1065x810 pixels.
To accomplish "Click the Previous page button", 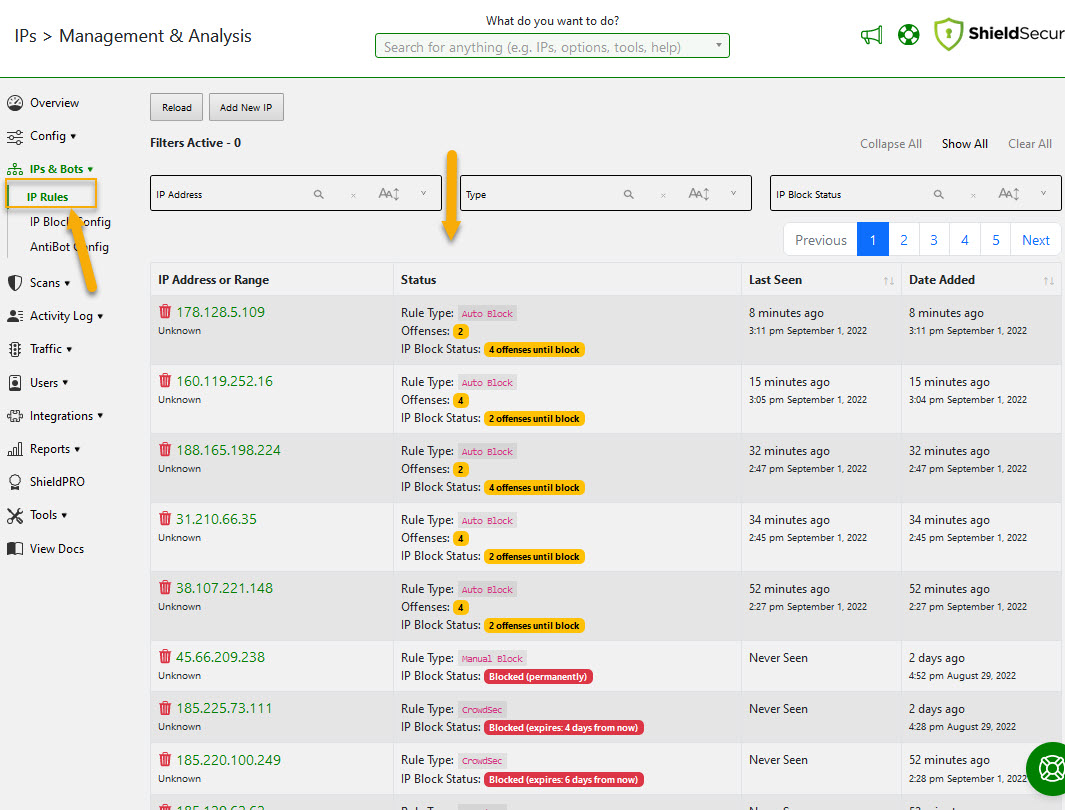I will click(x=820, y=240).
